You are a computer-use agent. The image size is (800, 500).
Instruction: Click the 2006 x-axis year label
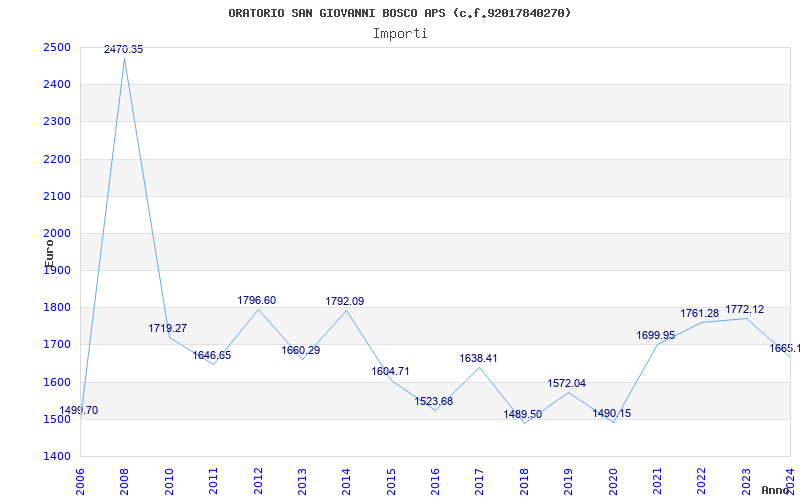pos(80,482)
